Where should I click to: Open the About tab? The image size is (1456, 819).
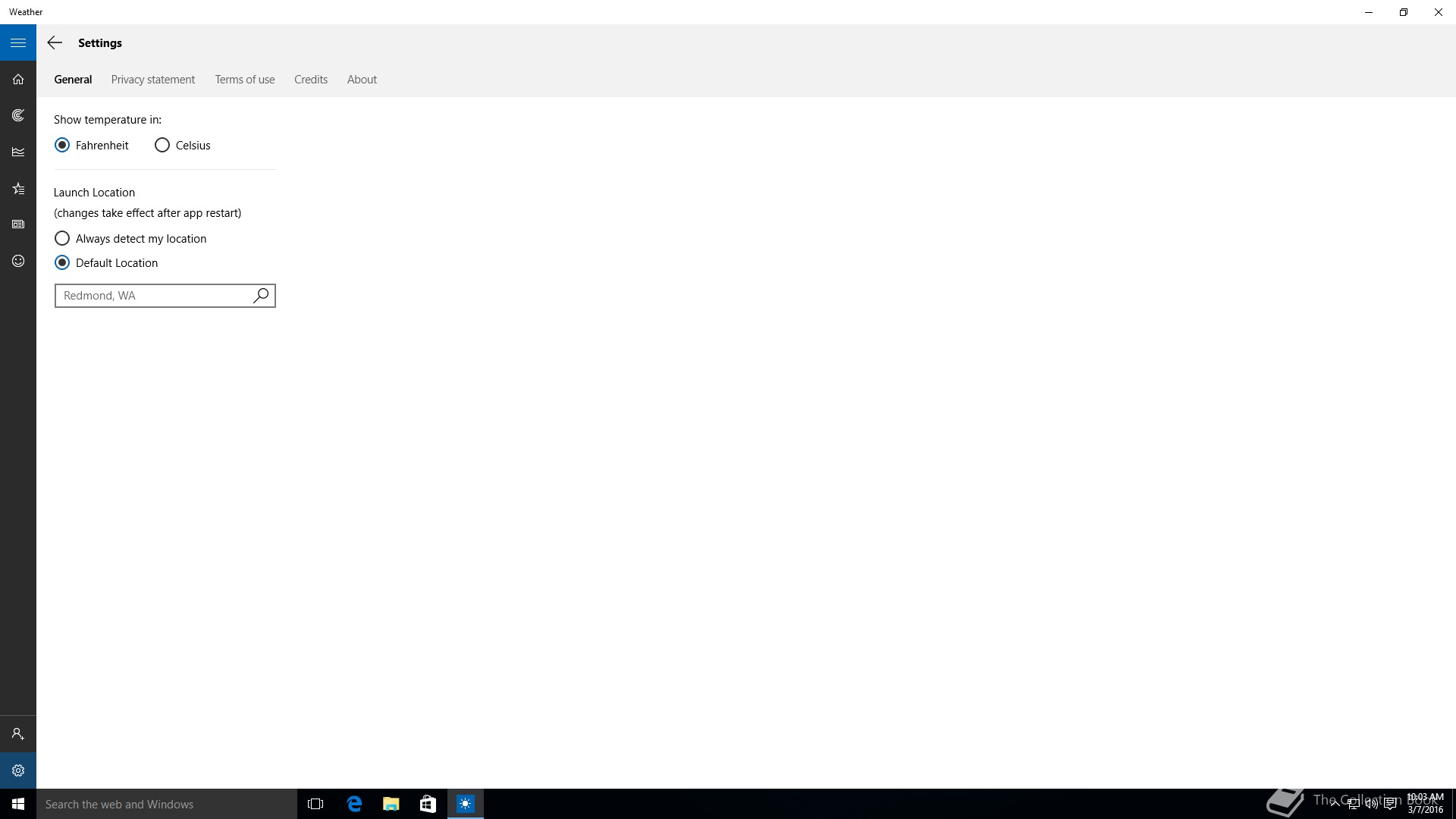(362, 80)
